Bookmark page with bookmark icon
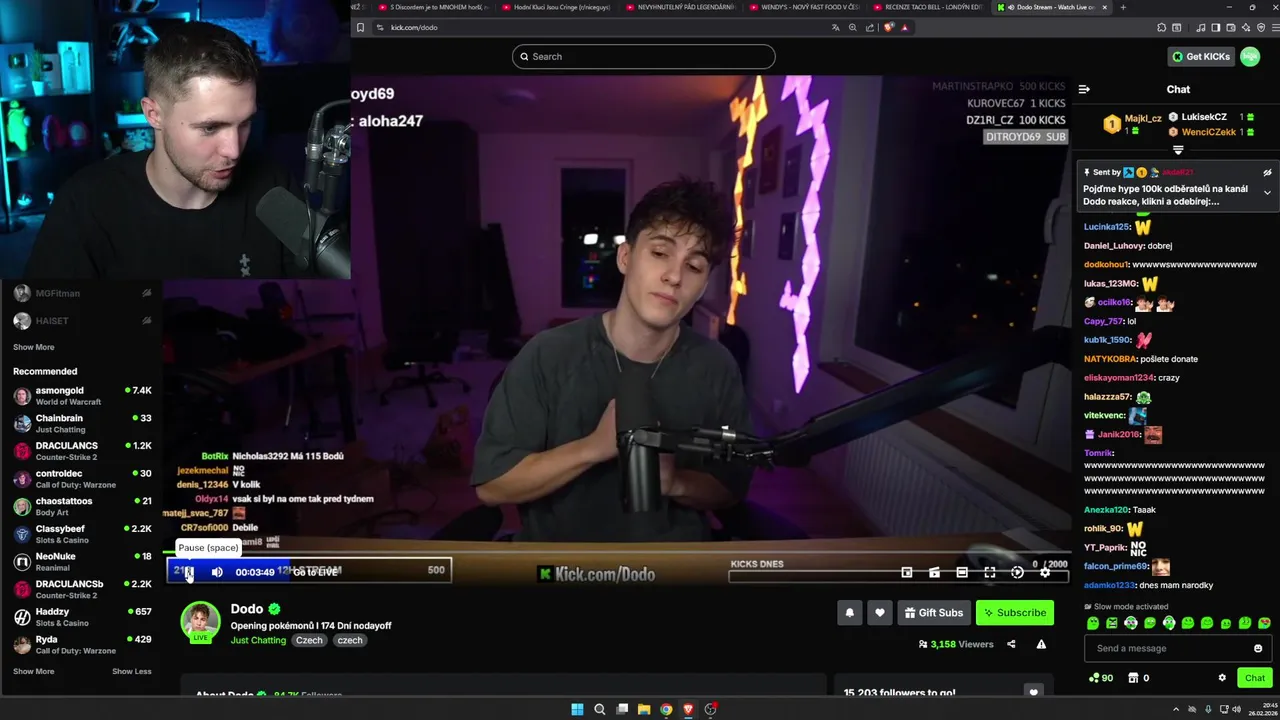This screenshot has height=720, width=1280. [x=359, y=27]
